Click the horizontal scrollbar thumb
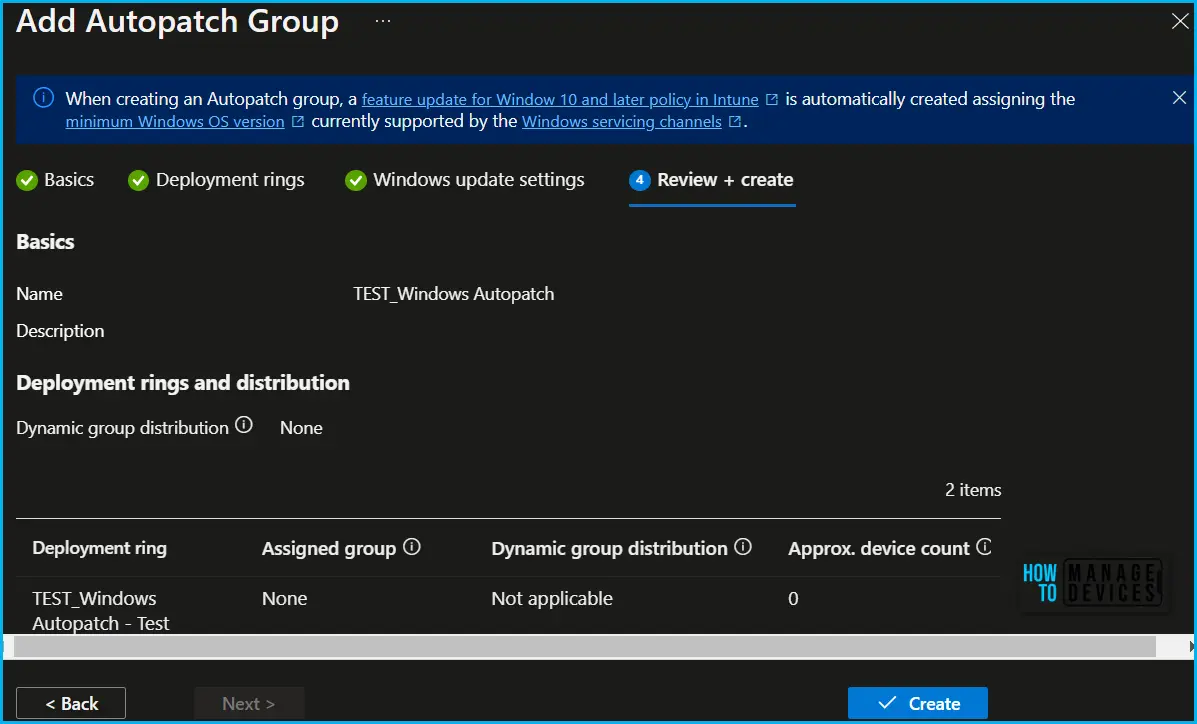Image resolution: width=1197 pixels, height=724 pixels. click(x=585, y=646)
